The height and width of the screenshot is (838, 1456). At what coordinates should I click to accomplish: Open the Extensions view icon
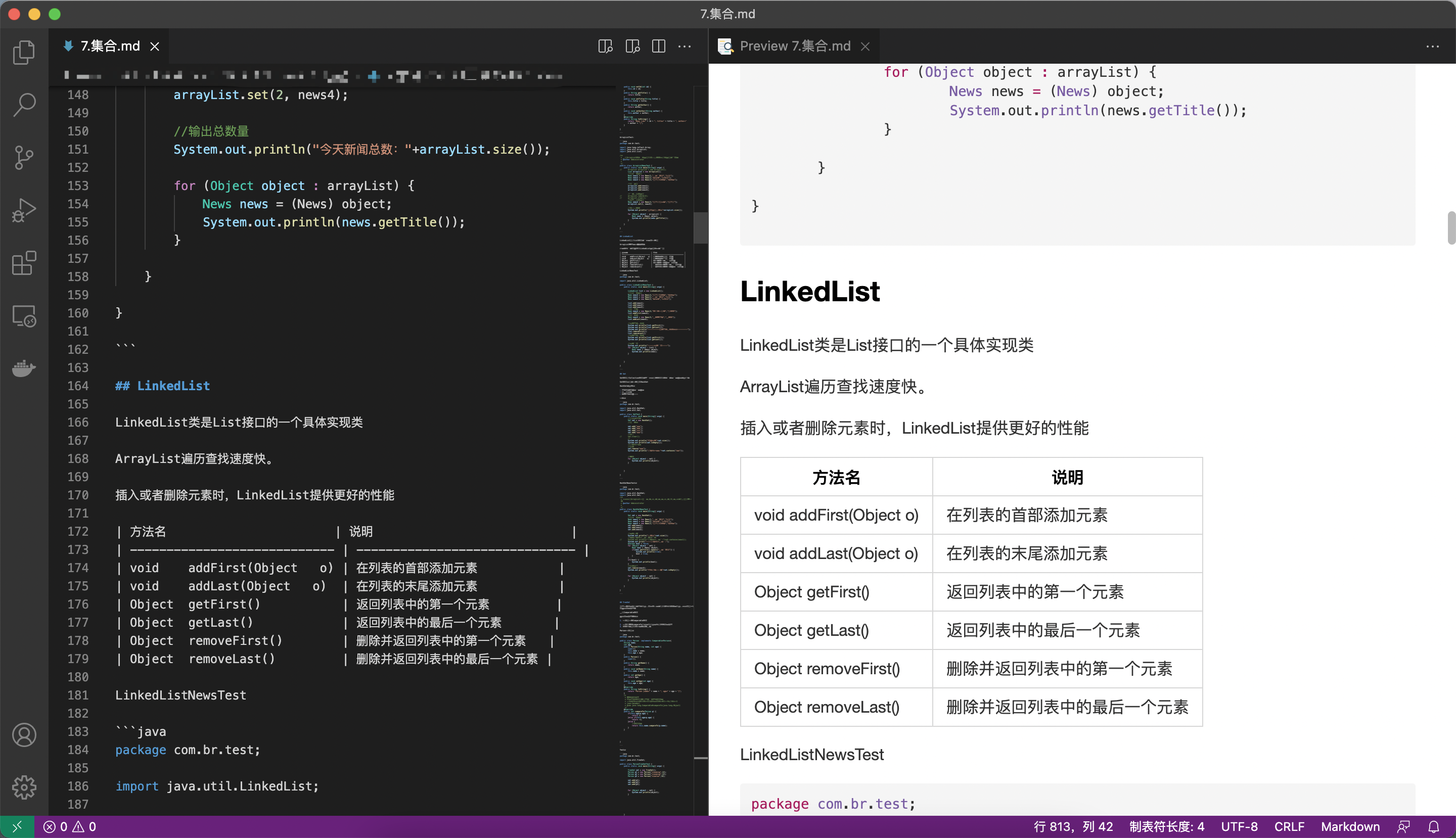[x=24, y=263]
